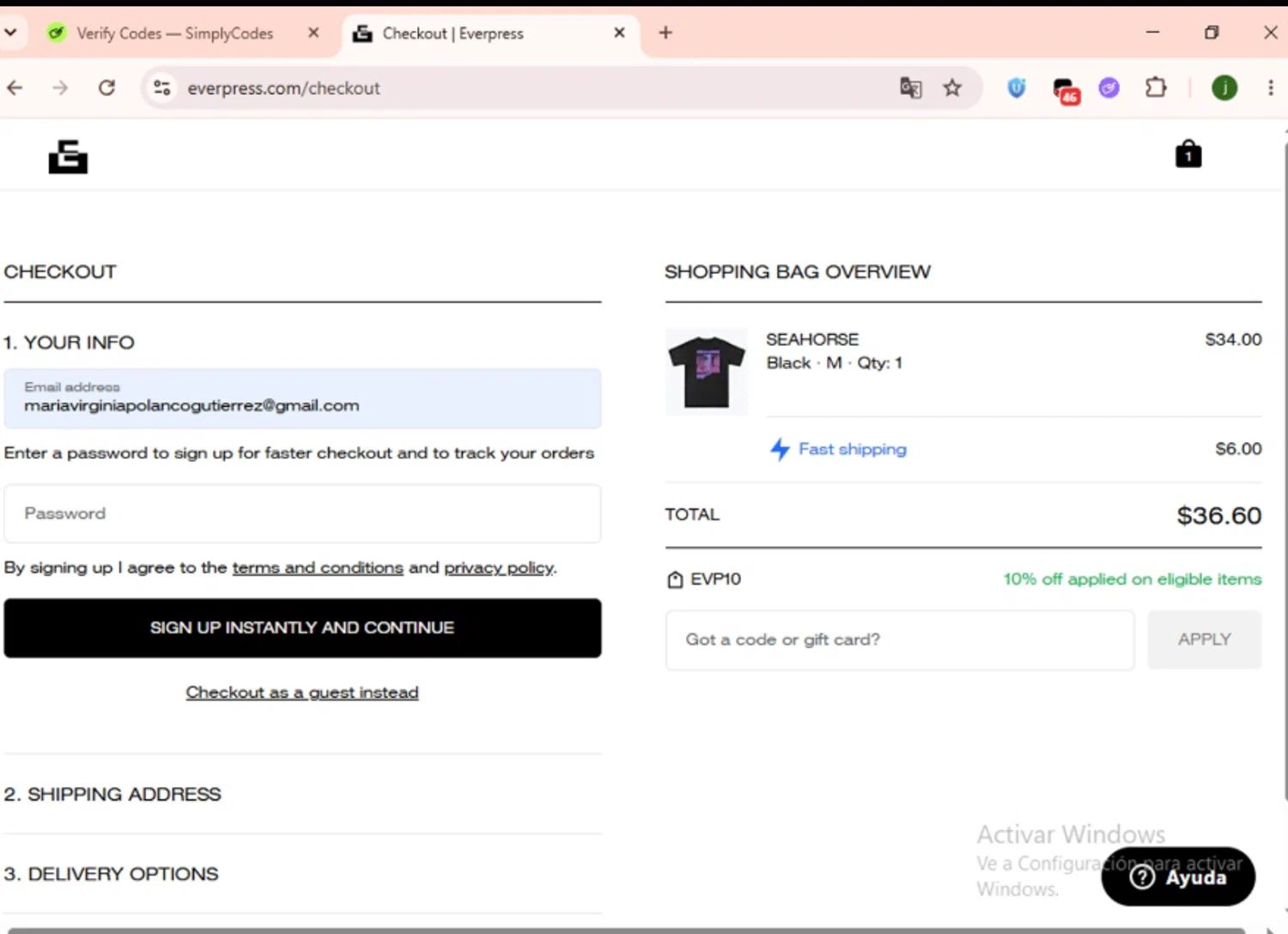This screenshot has width=1288, height=934.
Task: Click the EVP10 promo code tag icon
Action: pyautogui.click(x=675, y=579)
